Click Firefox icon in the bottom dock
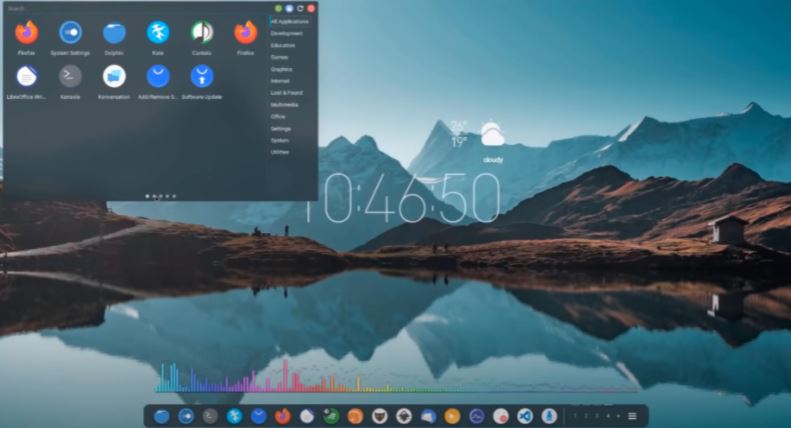 [283, 416]
